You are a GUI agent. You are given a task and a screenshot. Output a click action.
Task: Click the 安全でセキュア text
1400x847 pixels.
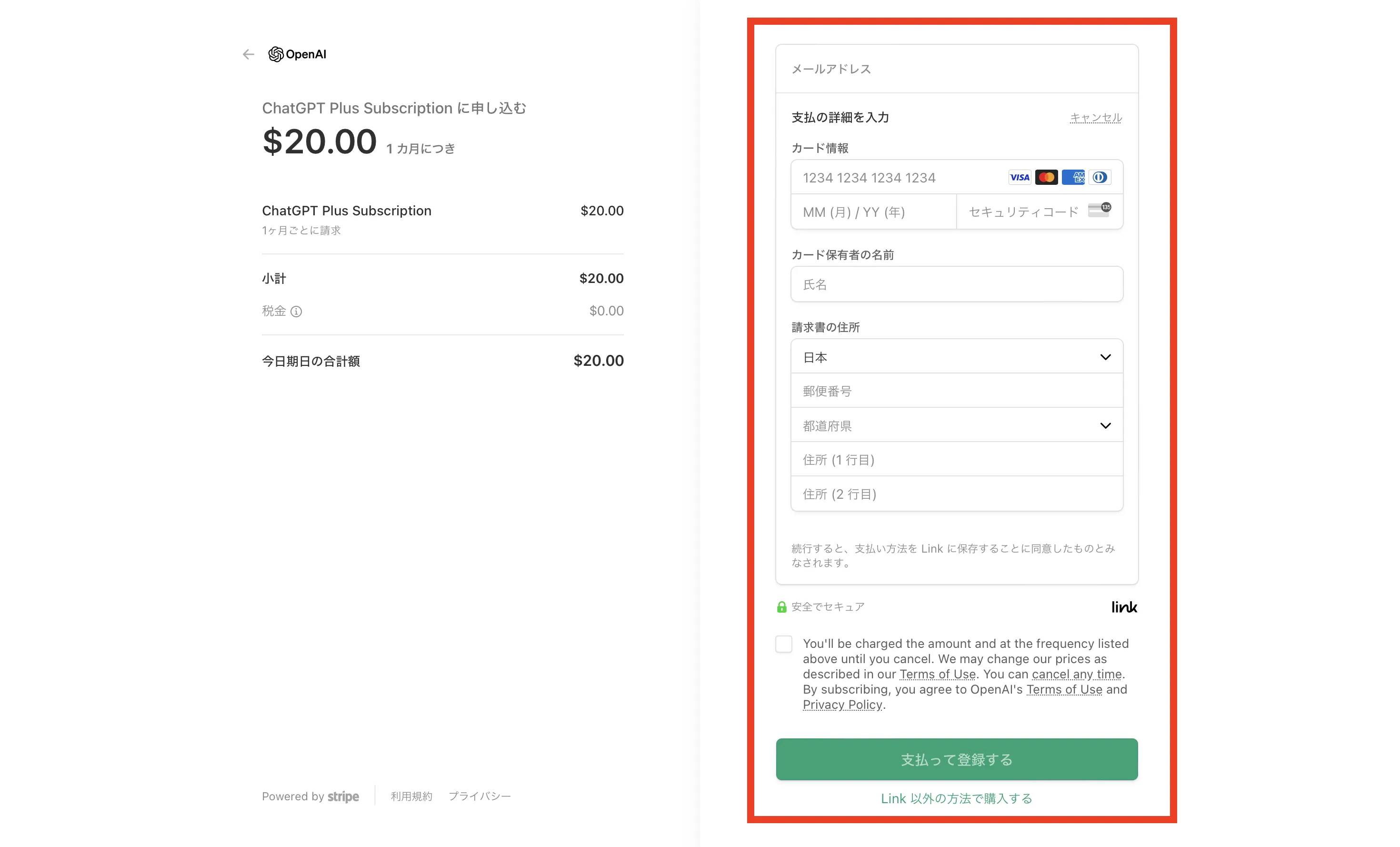[x=828, y=607]
